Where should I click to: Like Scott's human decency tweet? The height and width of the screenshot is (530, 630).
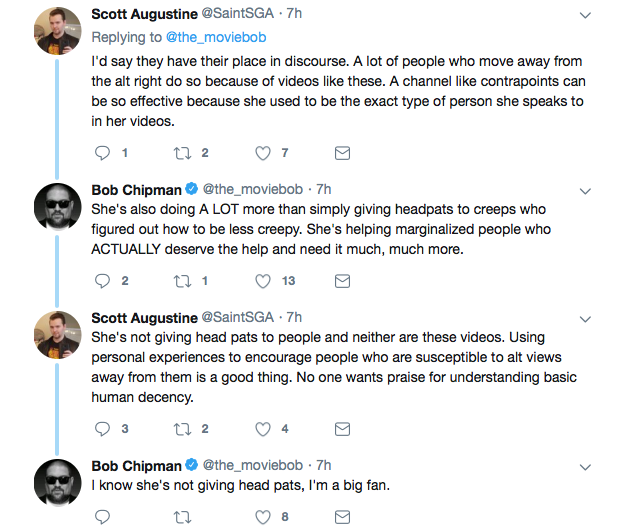[263, 429]
